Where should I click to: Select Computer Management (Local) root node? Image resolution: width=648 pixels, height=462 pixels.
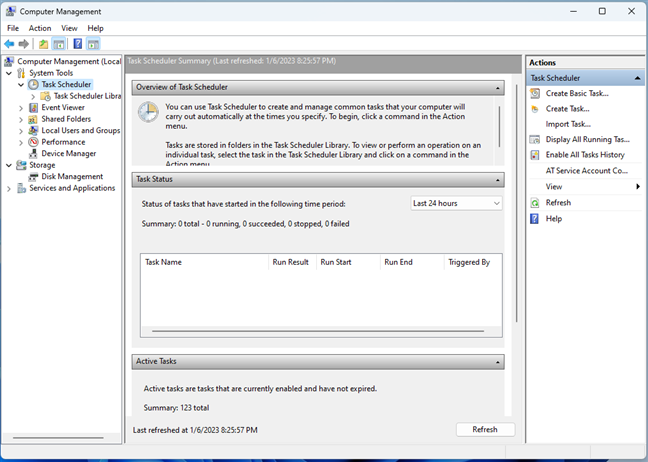tap(69, 62)
